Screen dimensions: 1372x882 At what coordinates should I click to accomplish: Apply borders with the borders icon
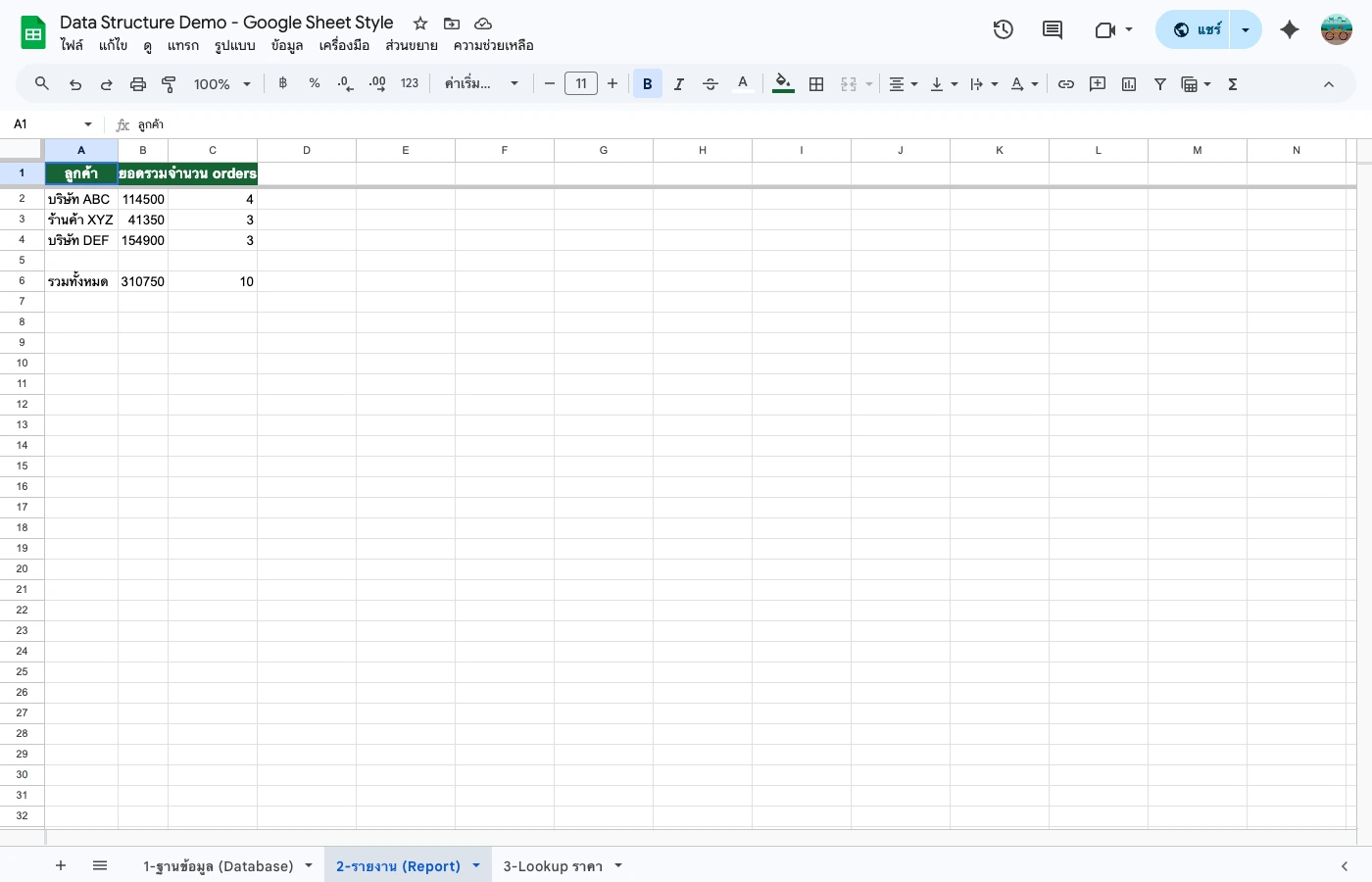pos(816,83)
